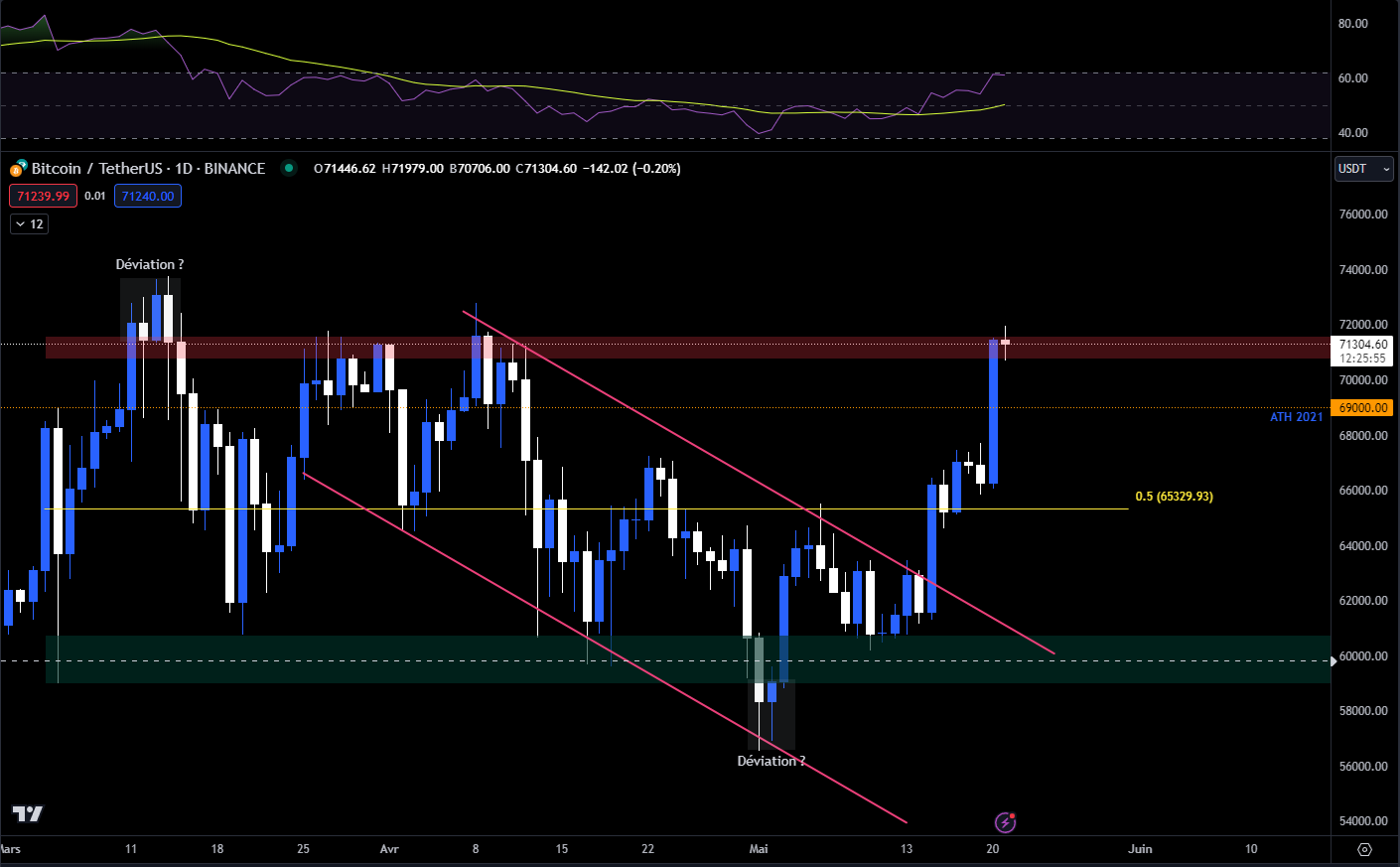Image resolution: width=1400 pixels, height=867 pixels.
Task: Click the red 71239.99 sell button
Action: 43,196
